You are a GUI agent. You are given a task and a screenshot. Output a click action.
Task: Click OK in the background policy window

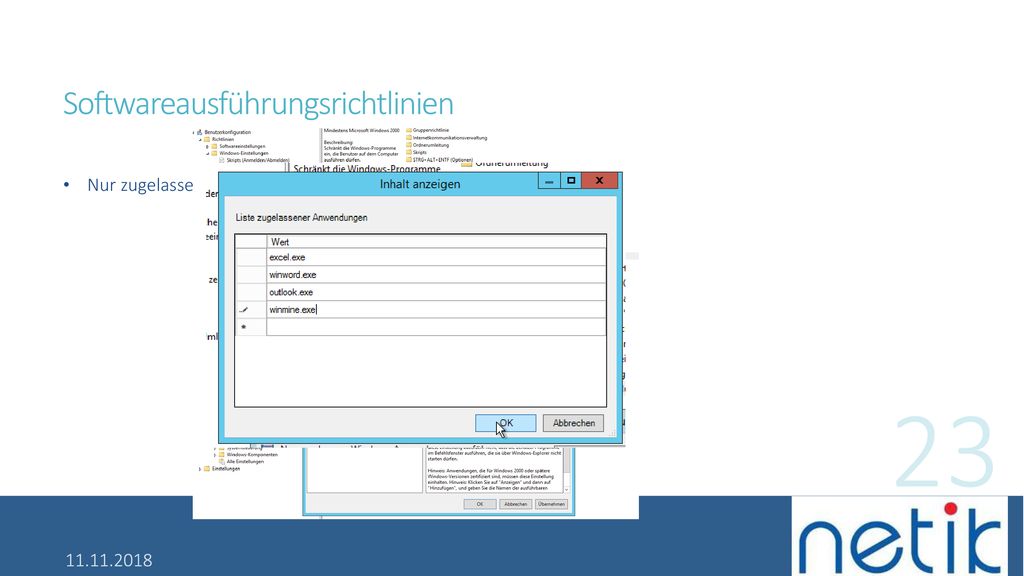click(x=480, y=504)
